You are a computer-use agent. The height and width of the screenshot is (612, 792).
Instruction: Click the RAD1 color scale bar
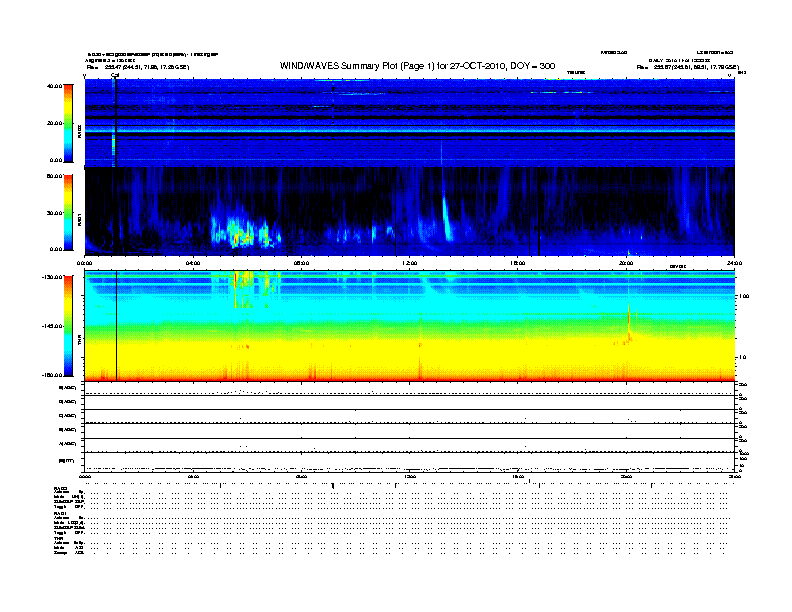coord(68,213)
